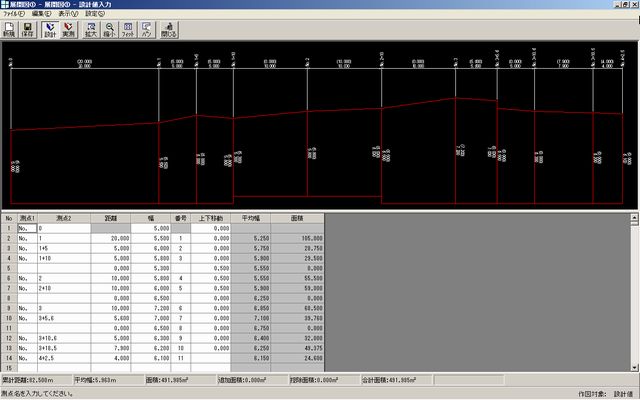Click row header number 15
Screen dimensions: 640x400
point(9,368)
